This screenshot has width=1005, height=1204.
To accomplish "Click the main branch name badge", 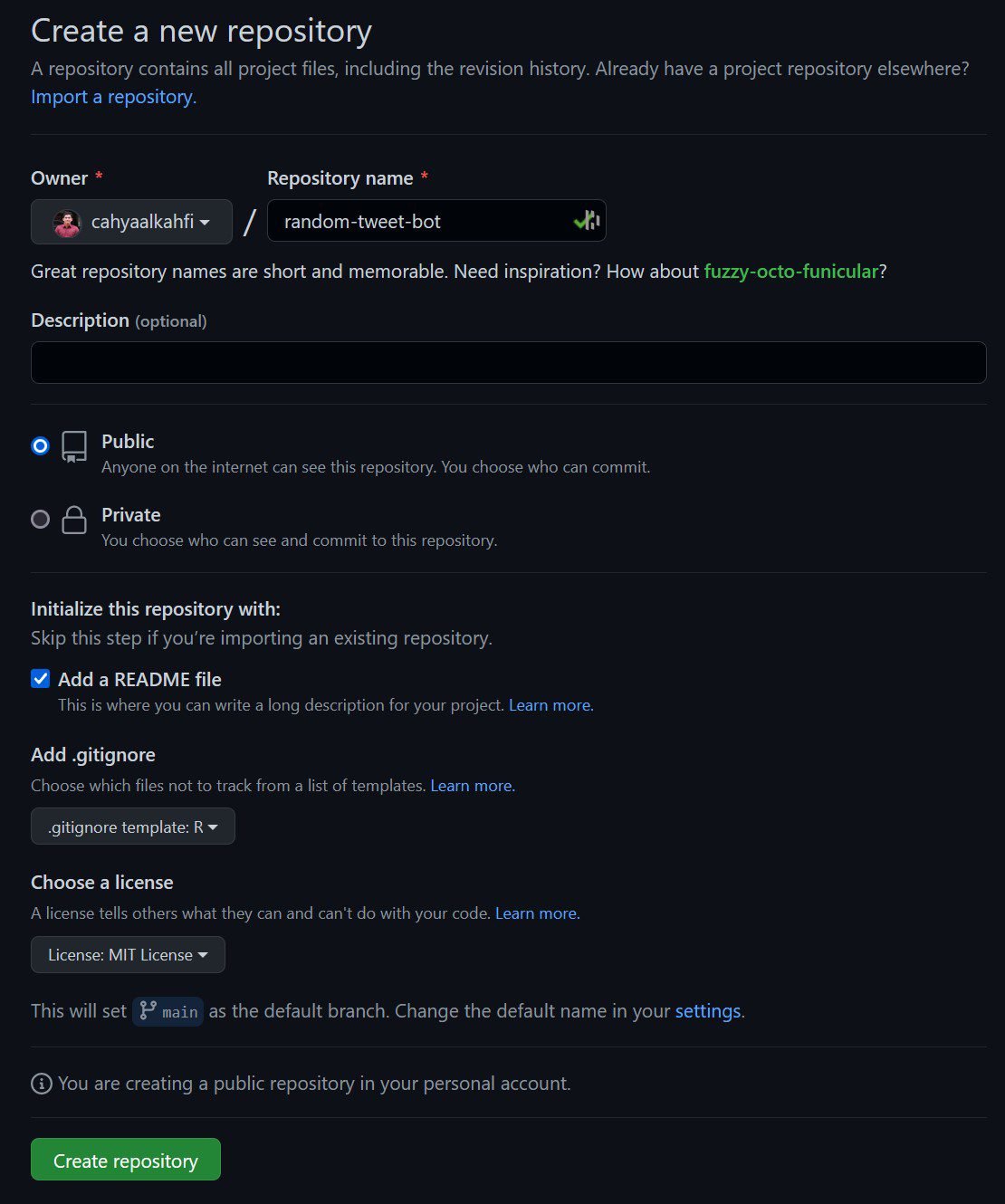I will click(x=178, y=1011).
